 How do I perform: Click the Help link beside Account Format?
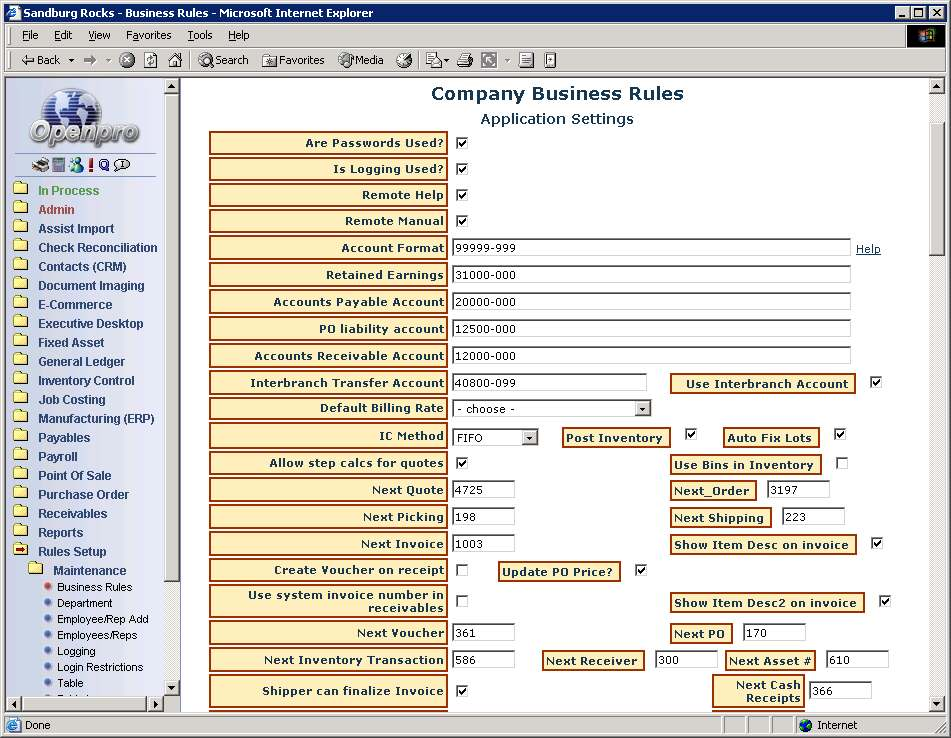[868, 249]
